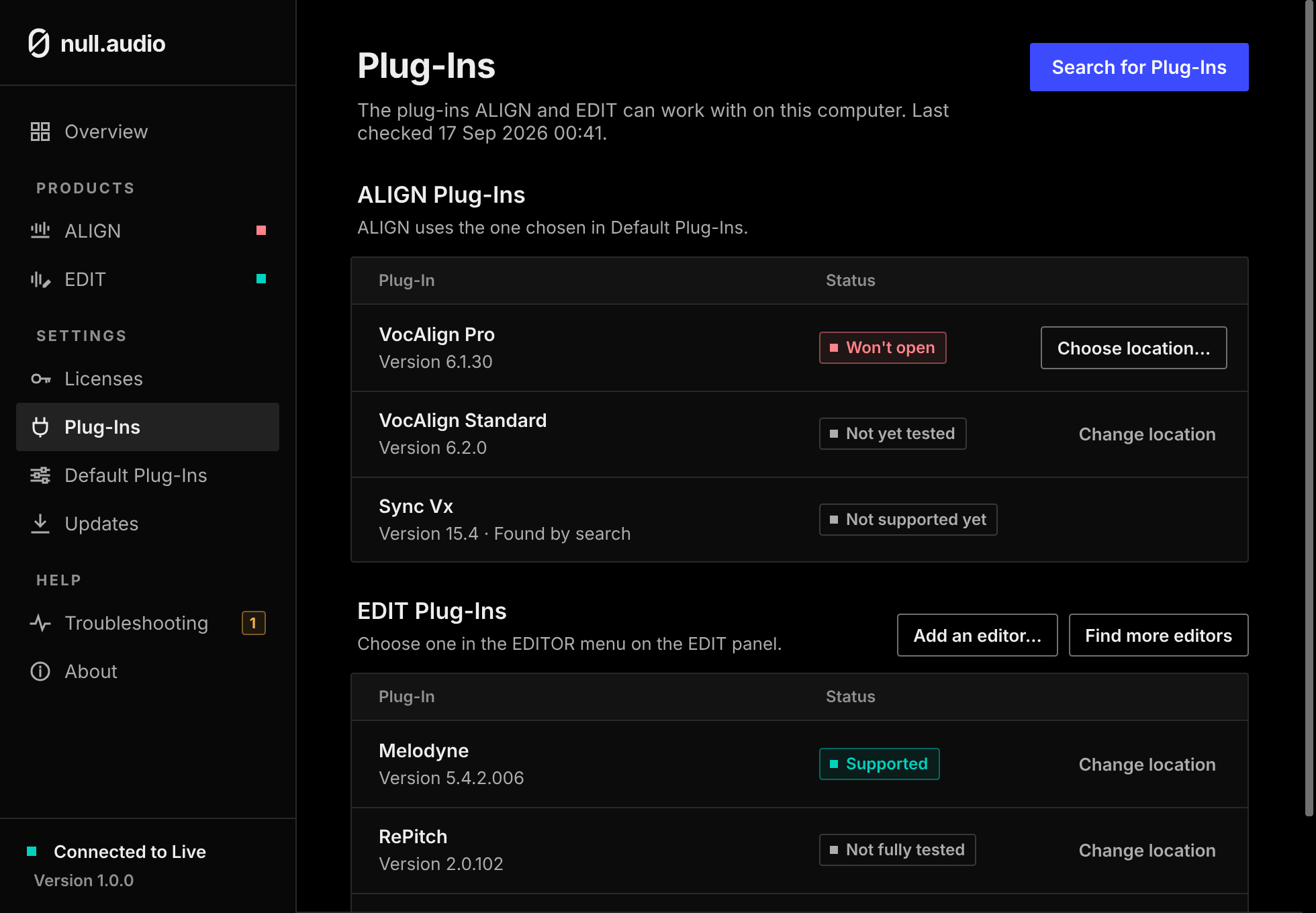Select Default Plug-Ins in sidebar
The width and height of the screenshot is (1316, 913).
coord(148,475)
